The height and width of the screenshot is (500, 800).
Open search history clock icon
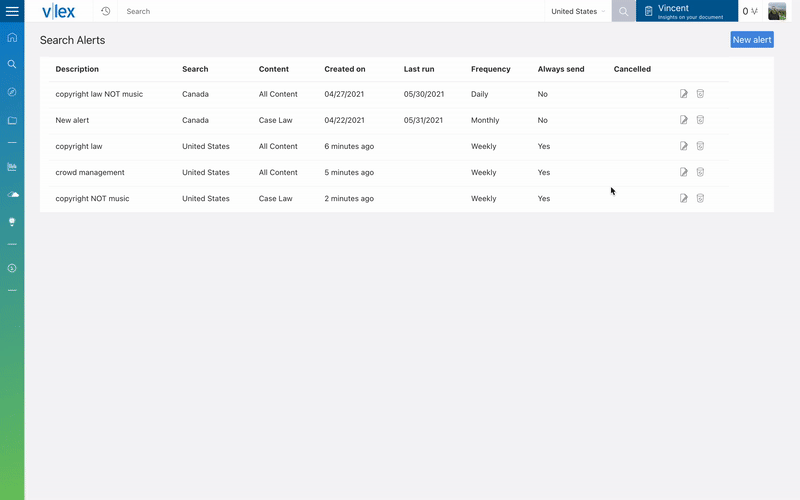106,11
